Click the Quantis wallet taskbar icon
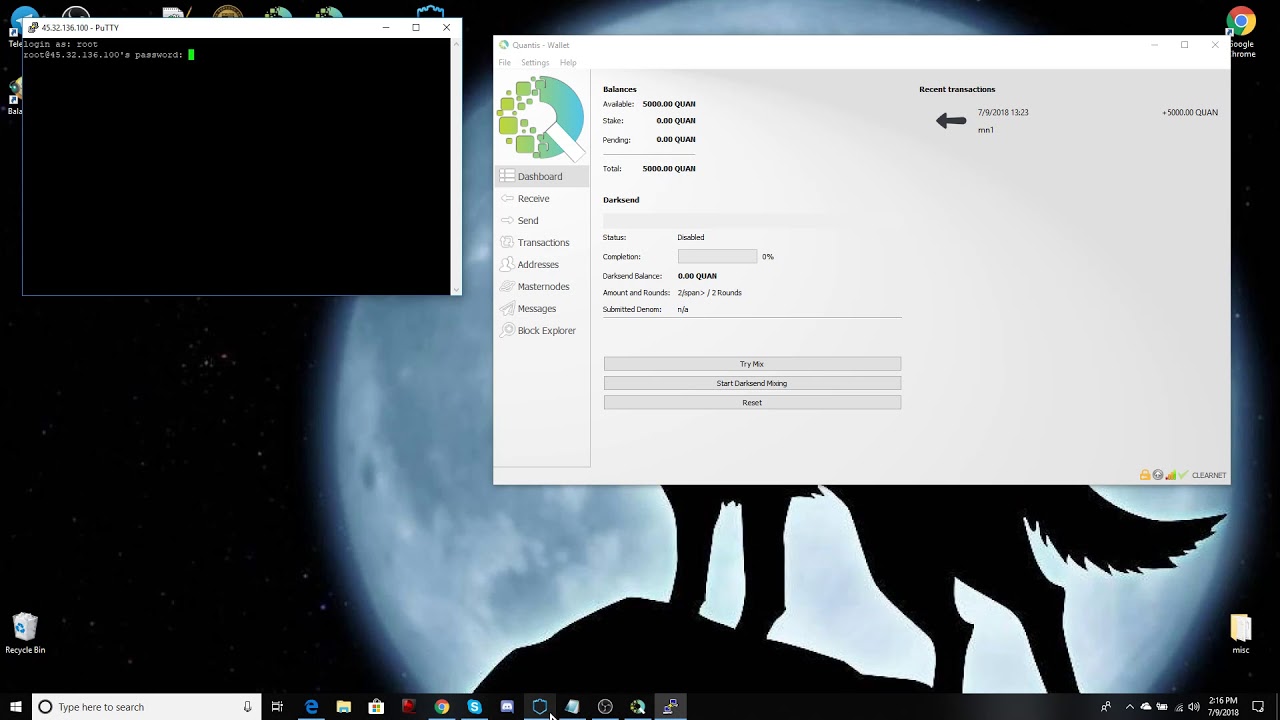Screen dimensions: 1280x720 tap(638, 707)
